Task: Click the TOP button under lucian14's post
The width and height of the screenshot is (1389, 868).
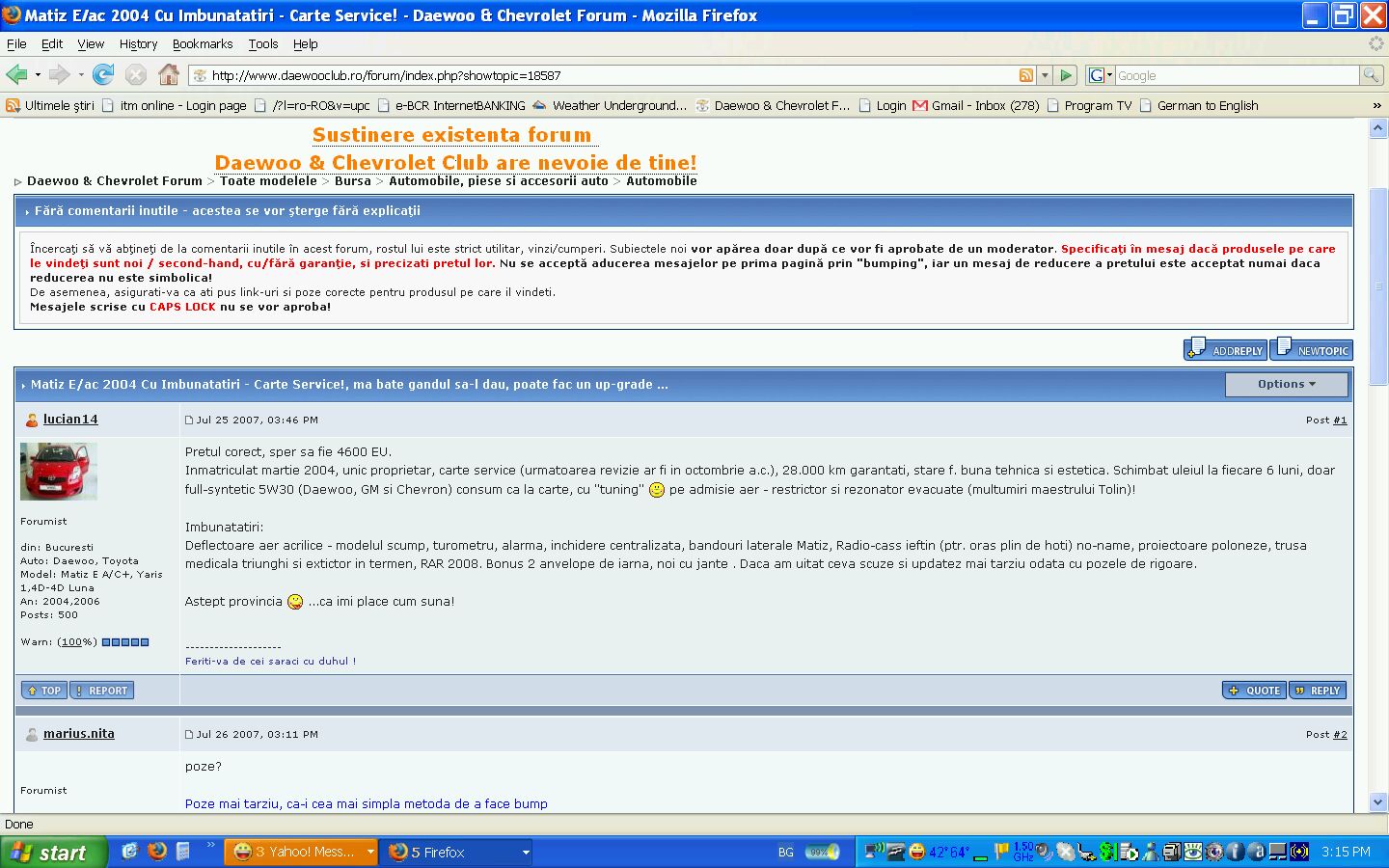Action: pyautogui.click(x=43, y=691)
